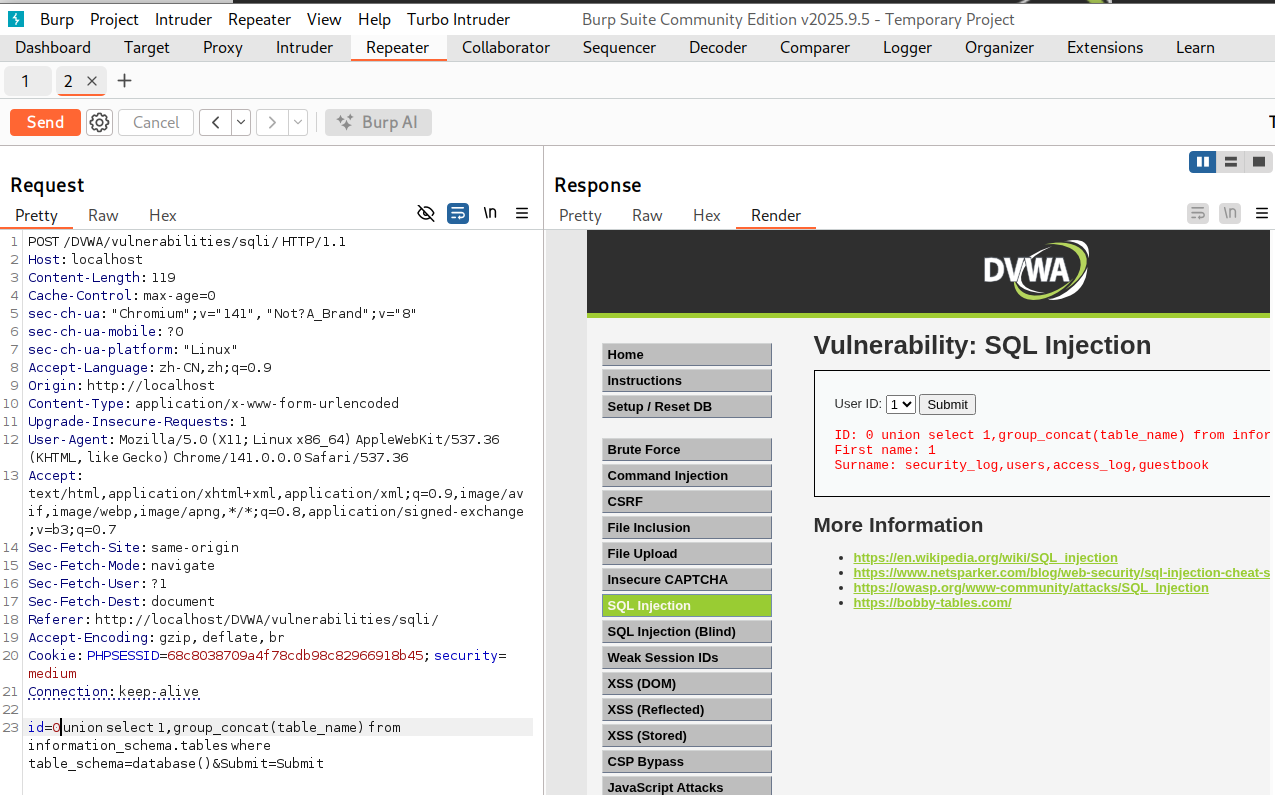
Task: Open the View menu
Action: pyautogui.click(x=324, y=19)
